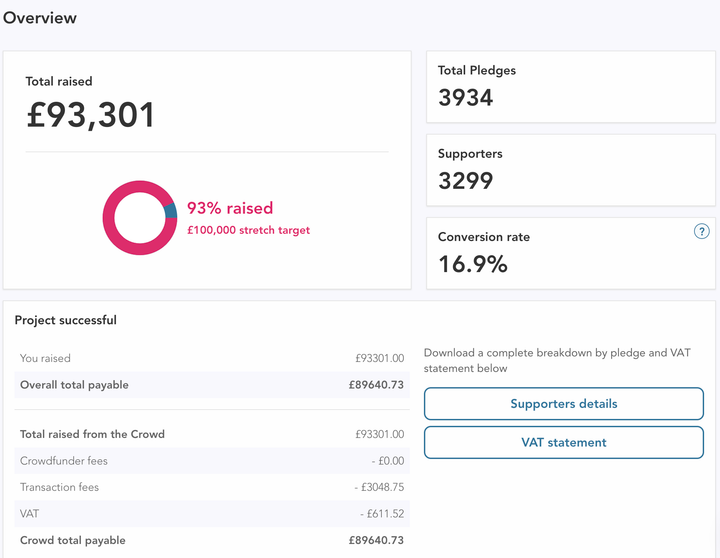The width and height of the screenshot is (720, 558).
Task: Click the VAT amount £611.52
Action: pyautogui.click(x=382, y=514)
